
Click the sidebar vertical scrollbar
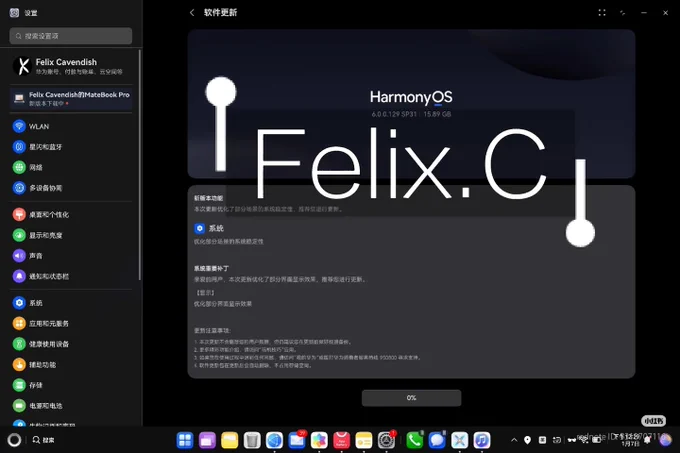click(140, 165)
